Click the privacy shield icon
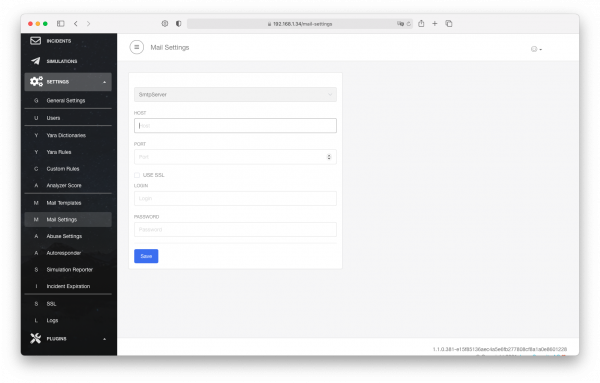Screen dimensions: 600x383 (178, 24)
